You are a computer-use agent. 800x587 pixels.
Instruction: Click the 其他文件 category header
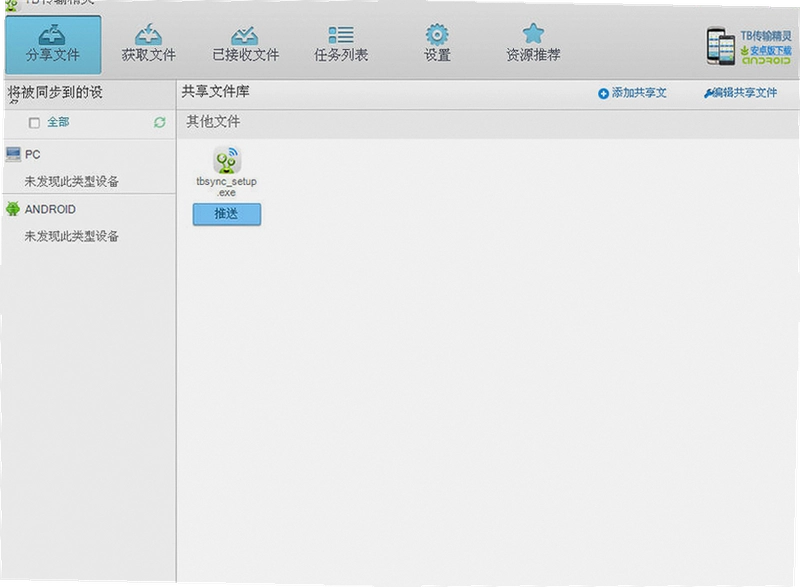213,121
